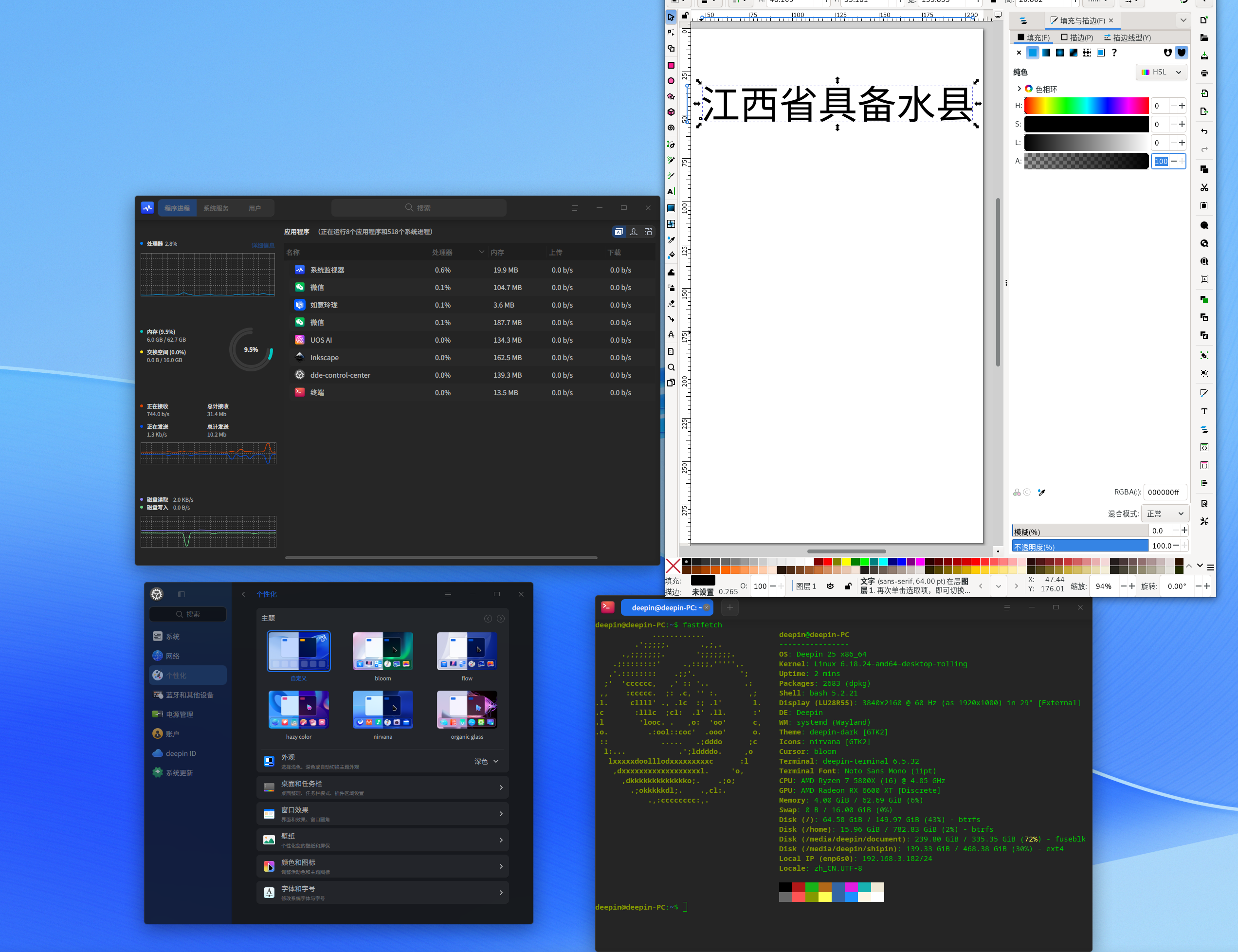1238x952 pixels.
Task: Select the Star/polygon tool in Inkscape
Action: pos(671,97)
